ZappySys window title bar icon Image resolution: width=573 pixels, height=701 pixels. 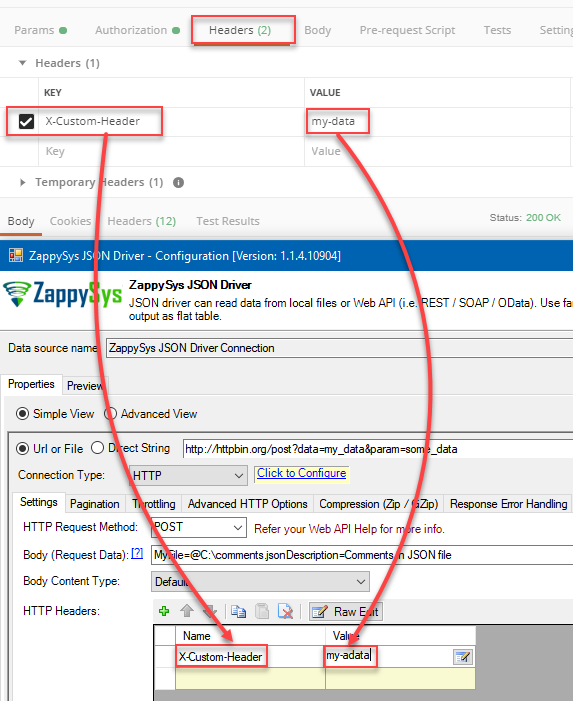(x=16, y=255)
